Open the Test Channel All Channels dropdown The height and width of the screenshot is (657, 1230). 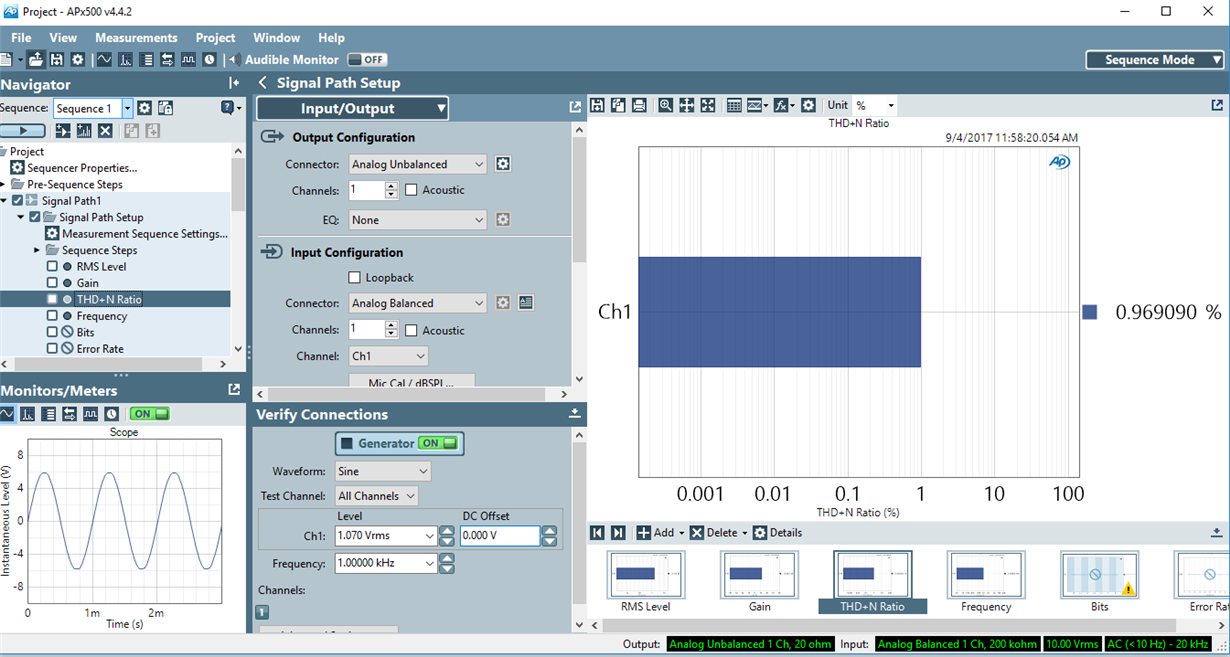[377, 496]
